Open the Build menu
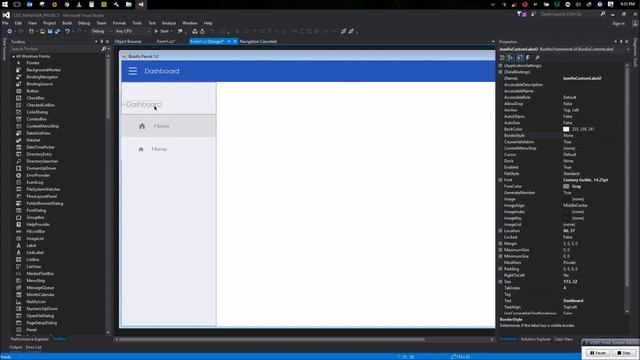640x360 pixels. click(x=67, y=23)
